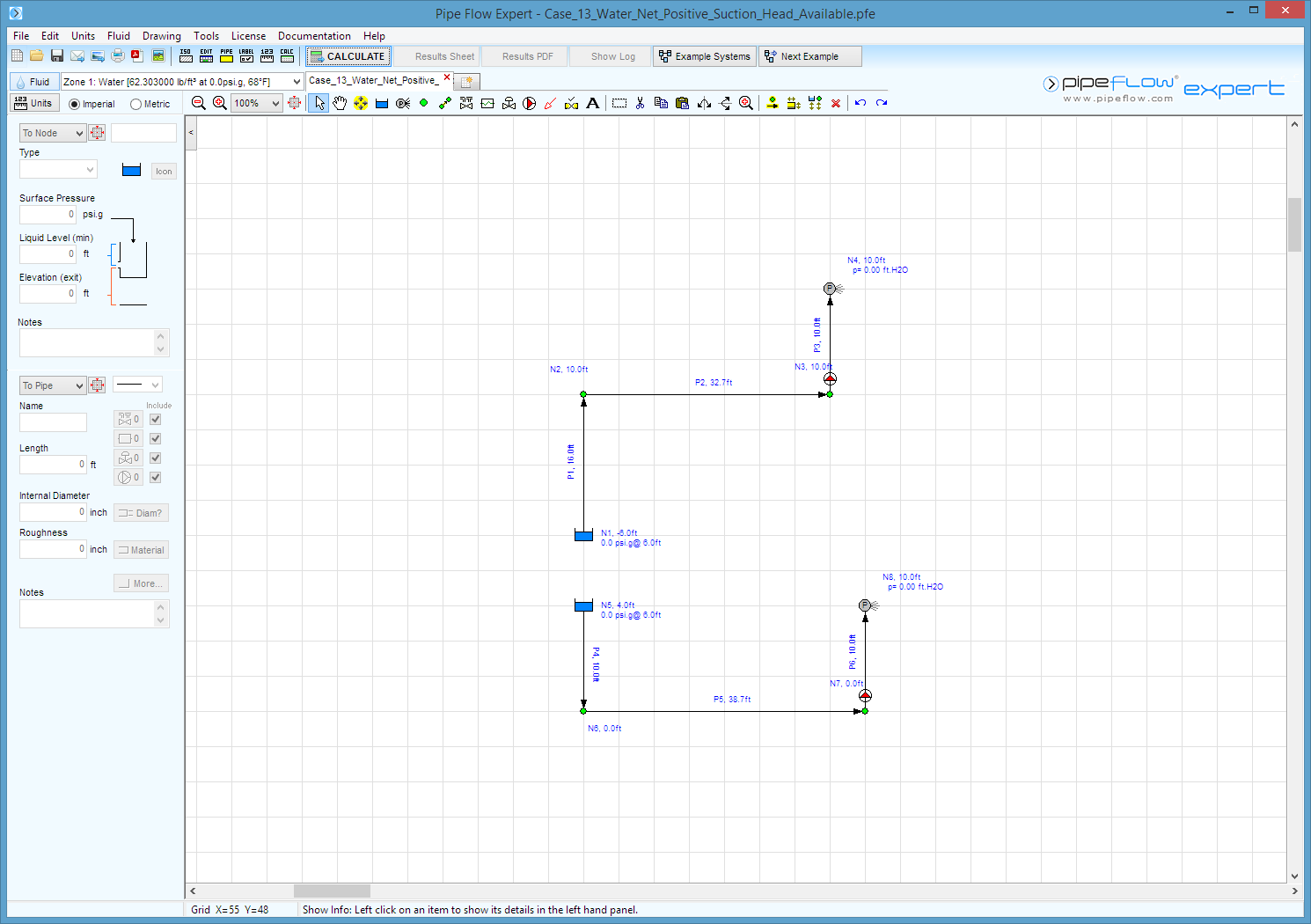This screenshot has height=924, width=1311.
Task: Open the 100% zoom level dropdown
Action: click(x=275, y=103)
